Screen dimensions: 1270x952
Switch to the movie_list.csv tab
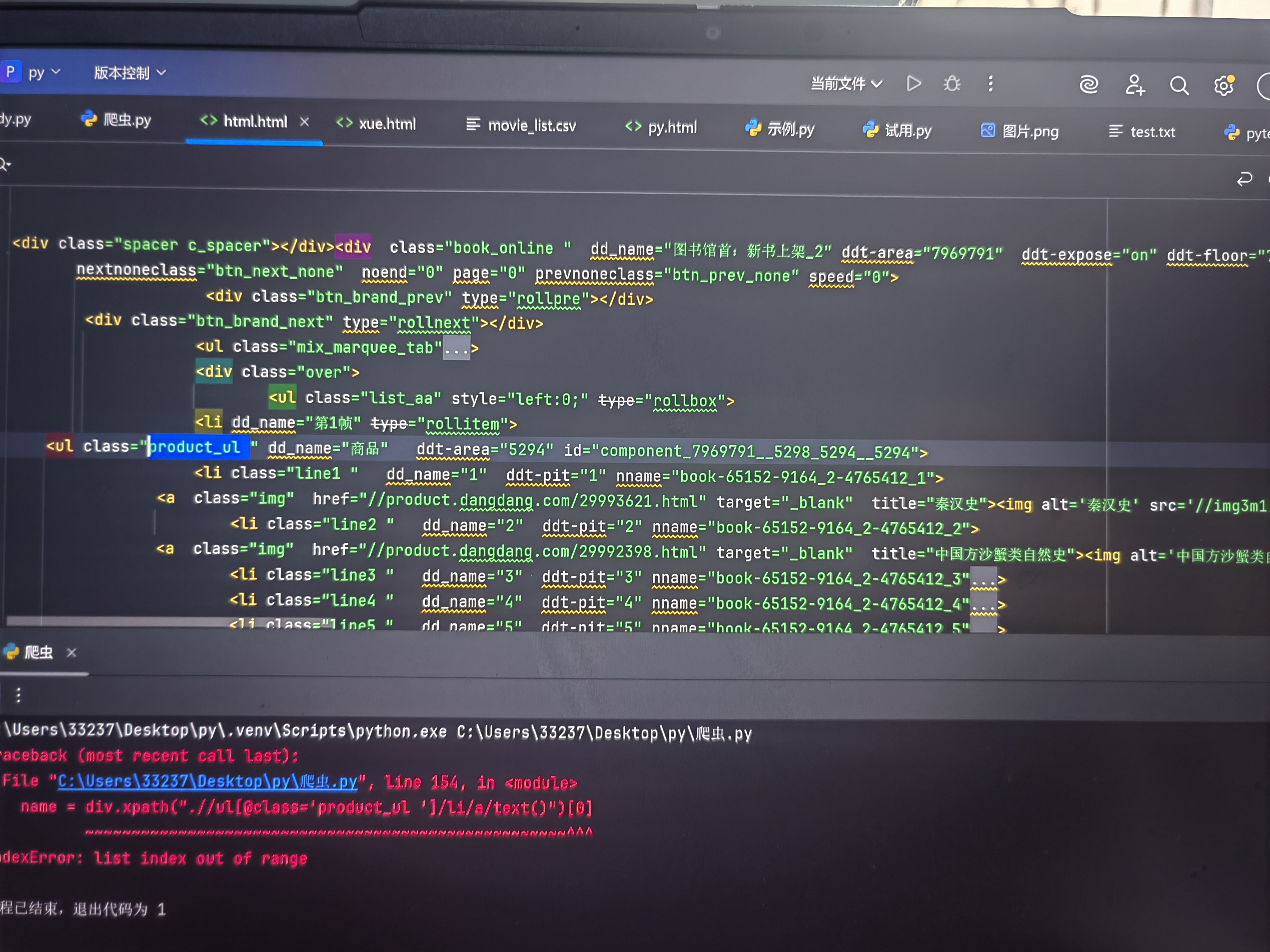[521, 125]
